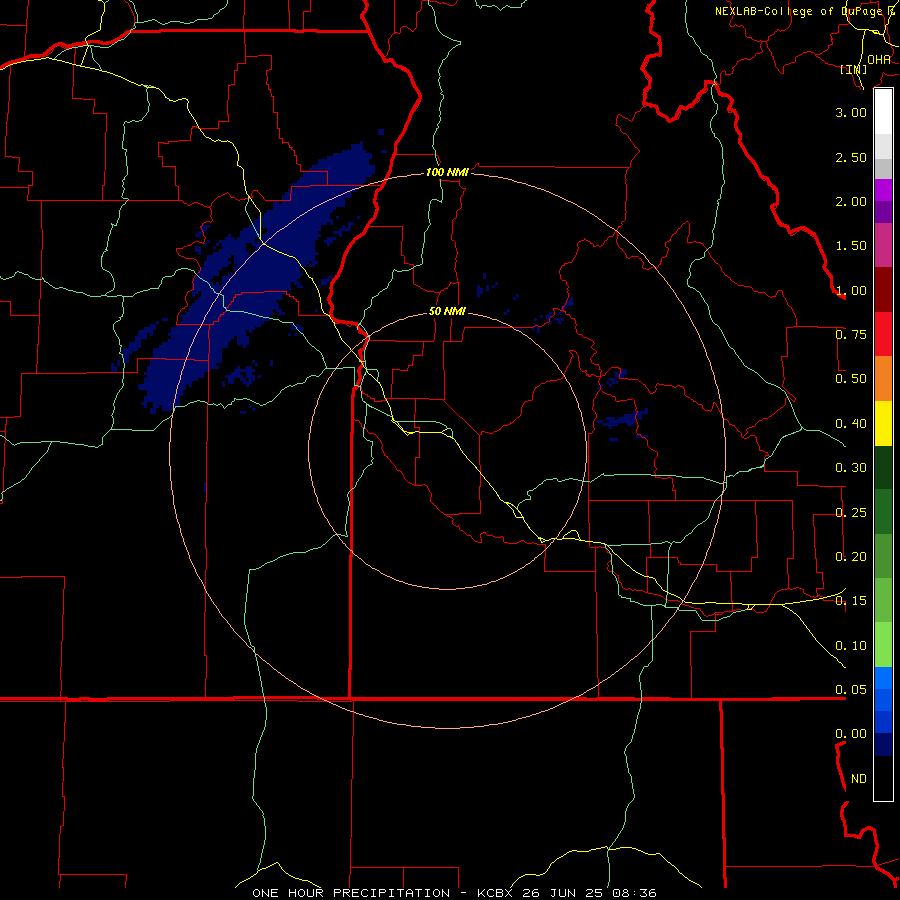Select the magenta legend color above 2.00
Screen dimensions: 900x900
[883, 190]
